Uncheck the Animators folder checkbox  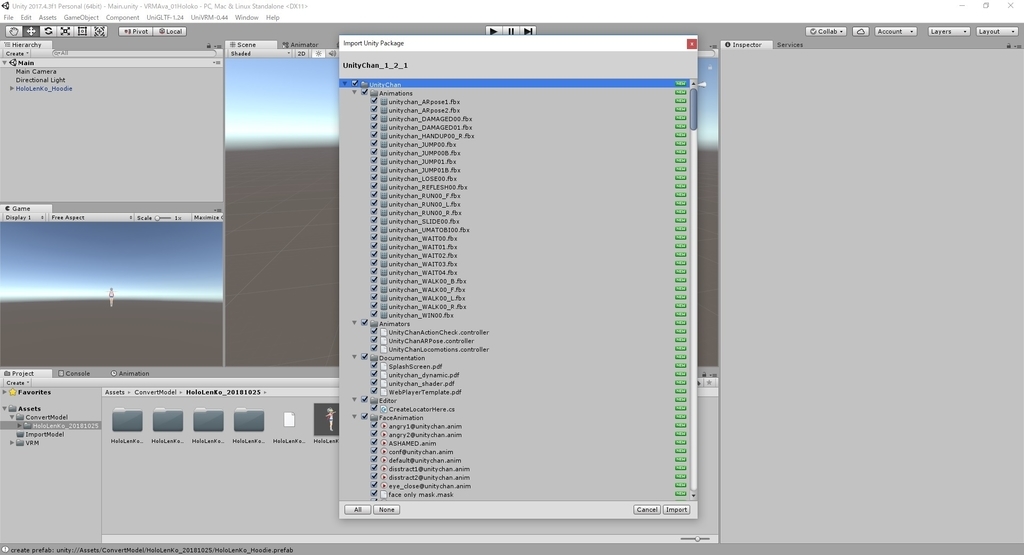[365, 323]
